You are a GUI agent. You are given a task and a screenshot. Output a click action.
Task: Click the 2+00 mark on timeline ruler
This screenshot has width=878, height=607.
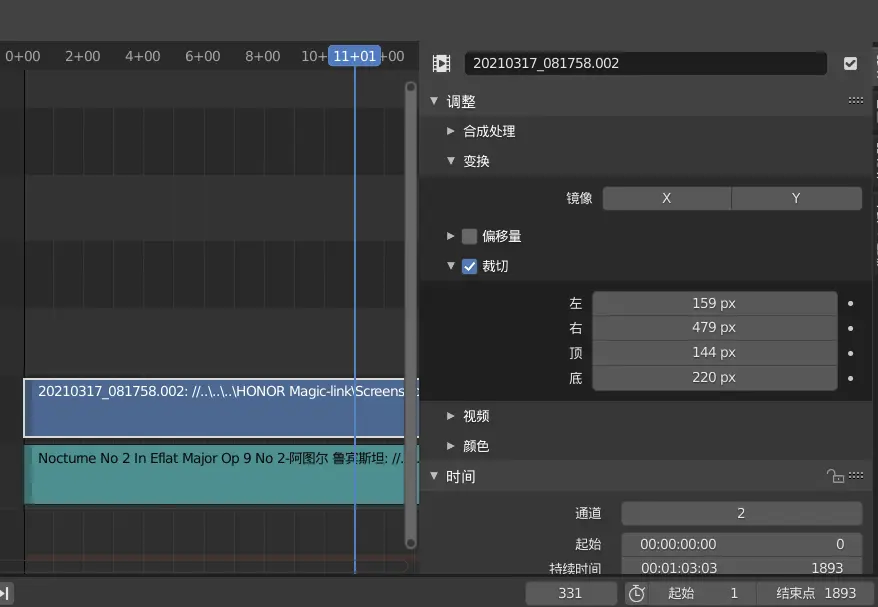pos(82,56)
